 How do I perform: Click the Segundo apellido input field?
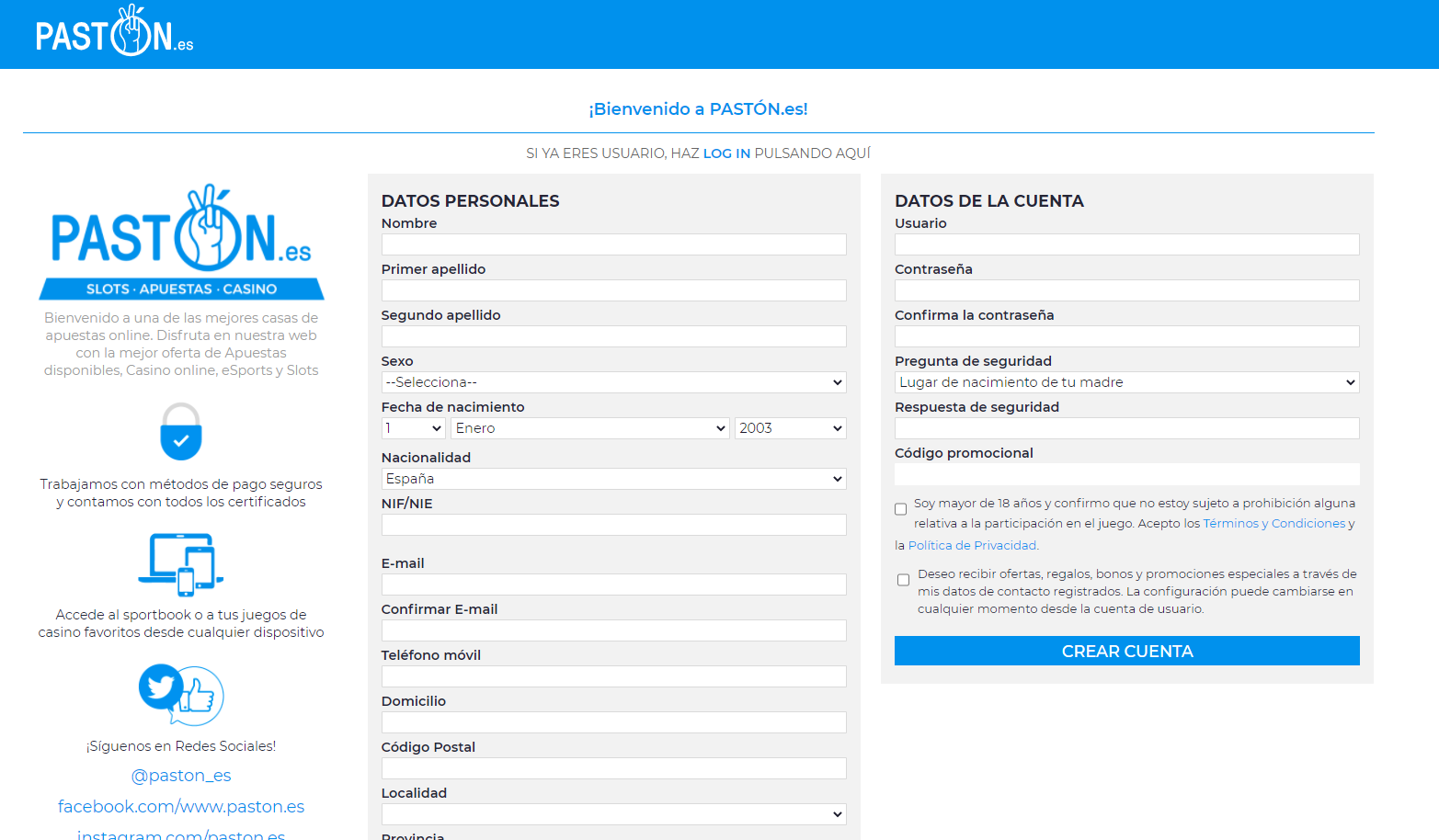tap(614, 336)
